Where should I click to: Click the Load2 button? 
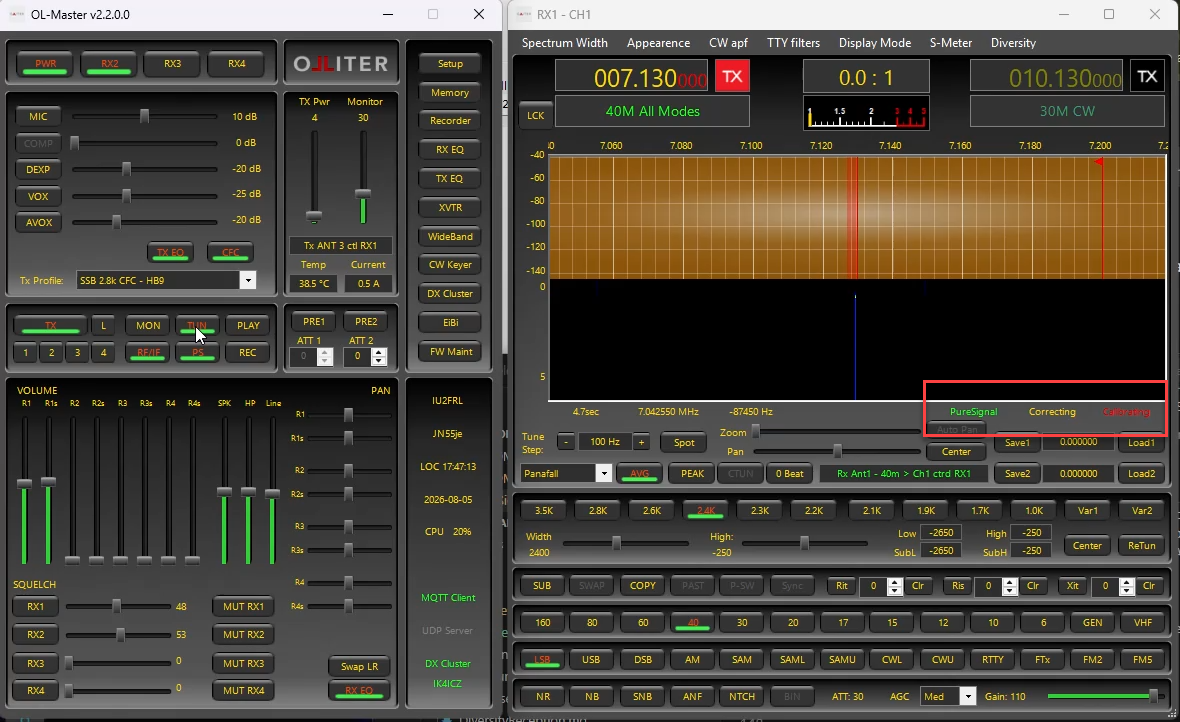(1142, 474)
